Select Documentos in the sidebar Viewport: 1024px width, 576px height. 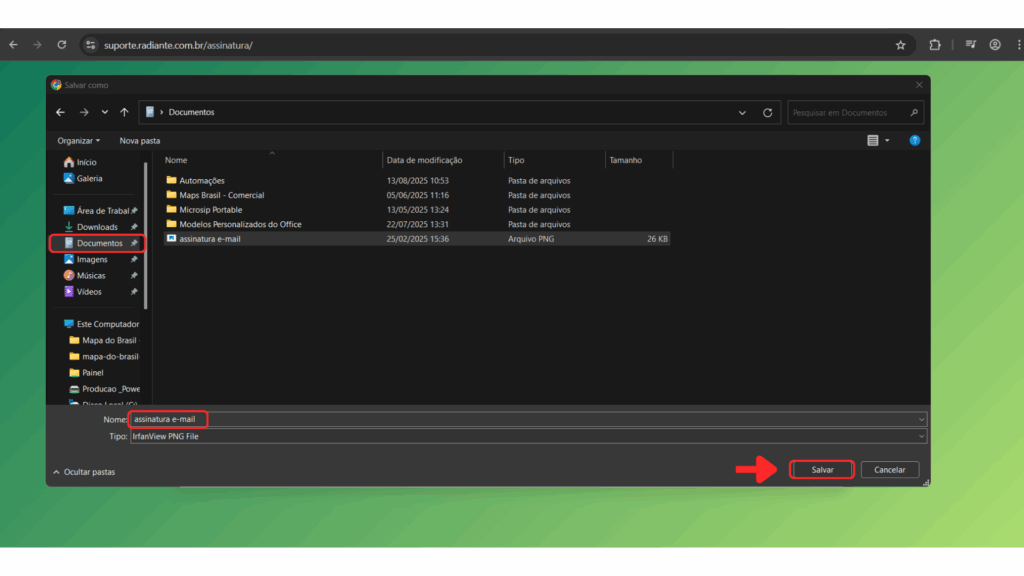point(99,243)
